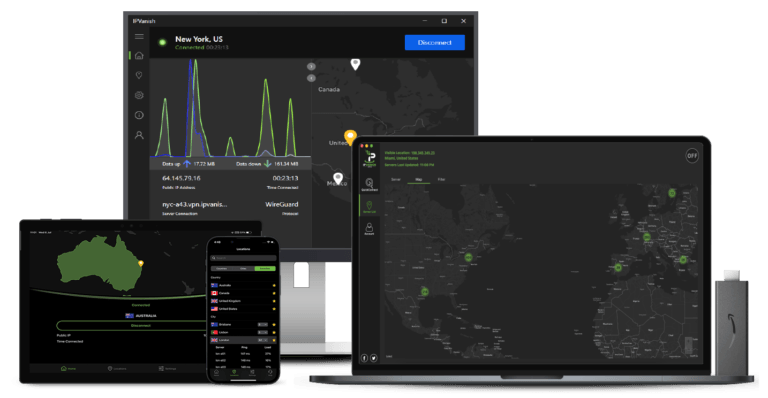The width and height of the screenshot is (768, 398).
Task: Open the Locations pin icon in desktop sidebar
Action: [x=139, y=75]
